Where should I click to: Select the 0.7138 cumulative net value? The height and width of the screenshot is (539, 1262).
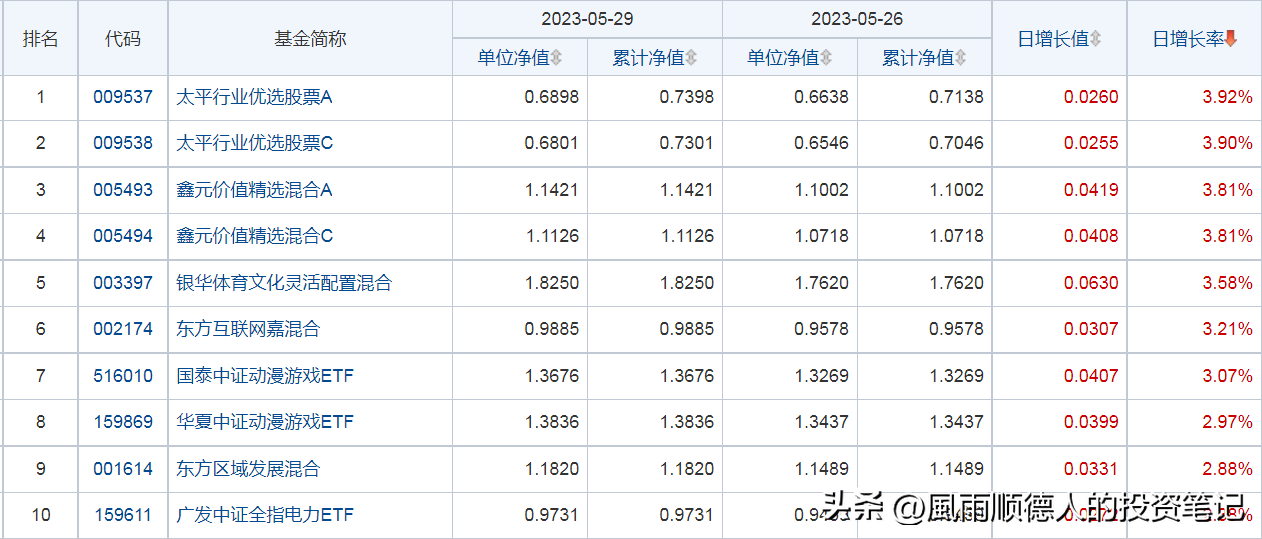click(957, 97)
